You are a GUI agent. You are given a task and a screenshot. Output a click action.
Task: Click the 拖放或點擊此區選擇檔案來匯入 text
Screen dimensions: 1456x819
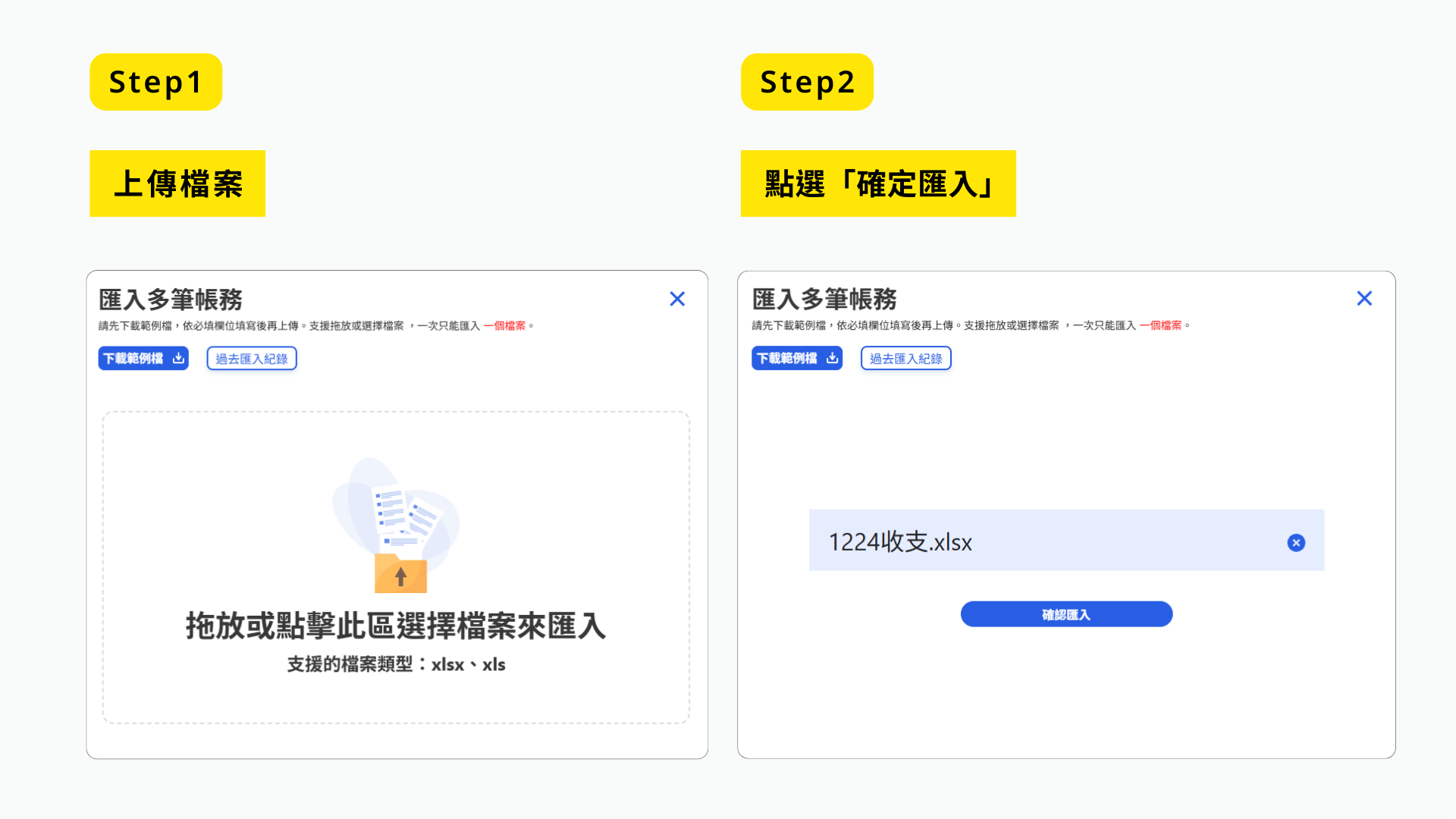click(396, 626)
